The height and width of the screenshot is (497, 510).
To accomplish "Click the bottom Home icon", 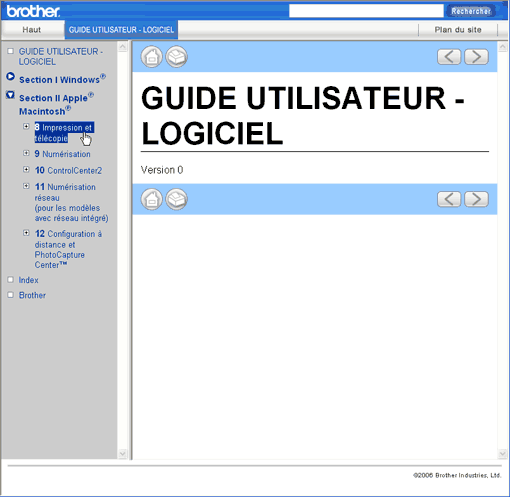I will pos(152,199).
